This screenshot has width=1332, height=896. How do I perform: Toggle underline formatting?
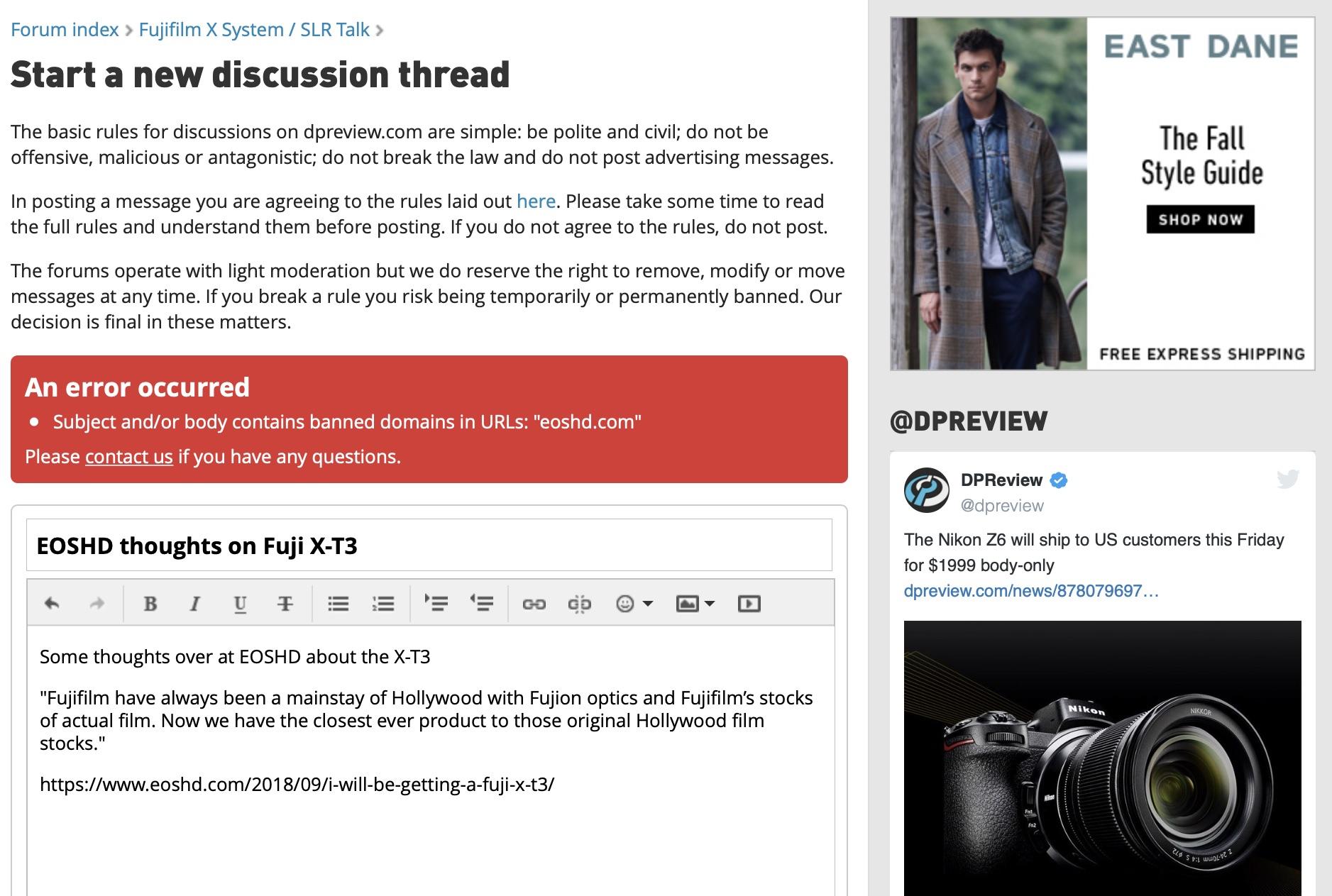pos(240,604)
